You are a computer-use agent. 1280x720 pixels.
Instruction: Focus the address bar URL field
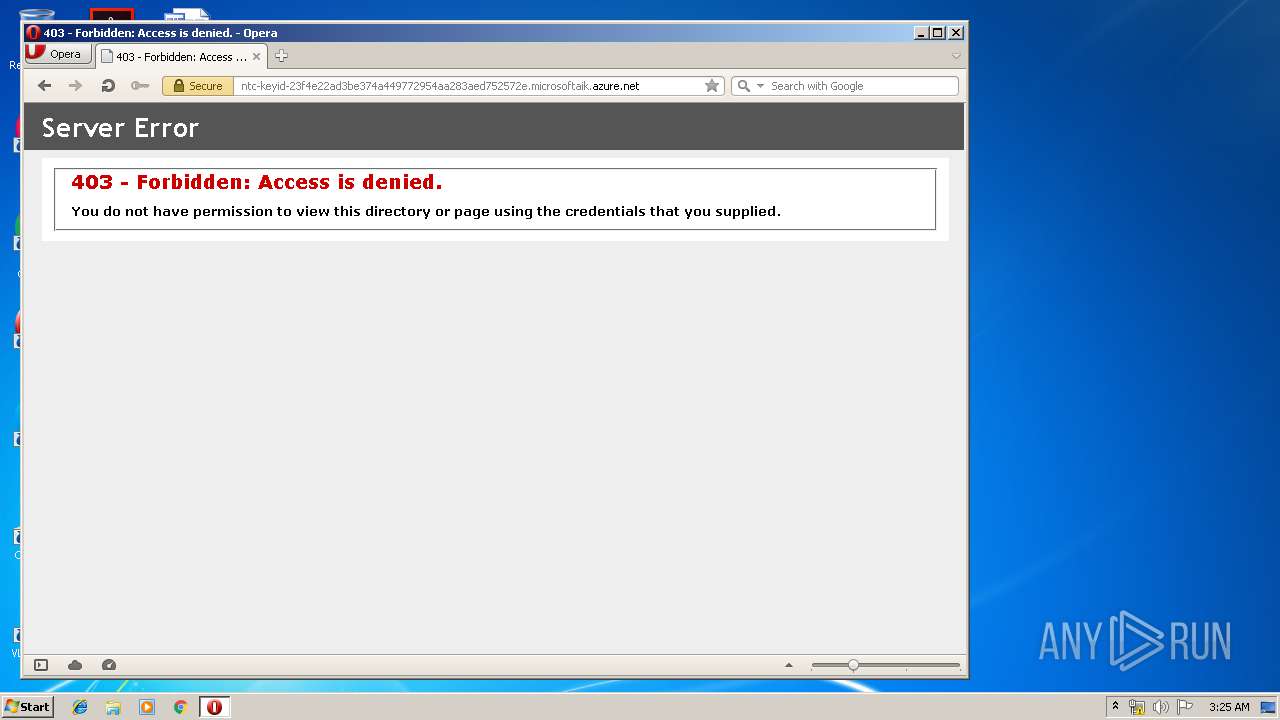coord(468,86)
